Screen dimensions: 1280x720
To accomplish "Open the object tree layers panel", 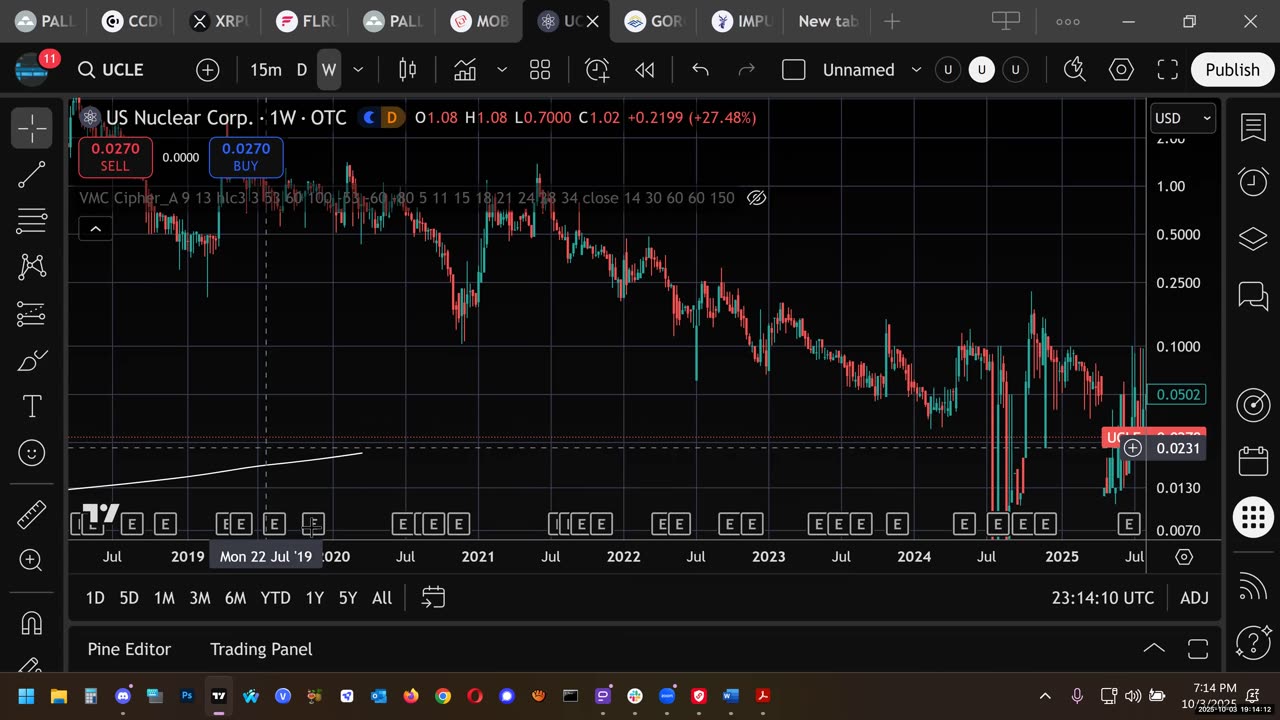I will pos(1253,239).
